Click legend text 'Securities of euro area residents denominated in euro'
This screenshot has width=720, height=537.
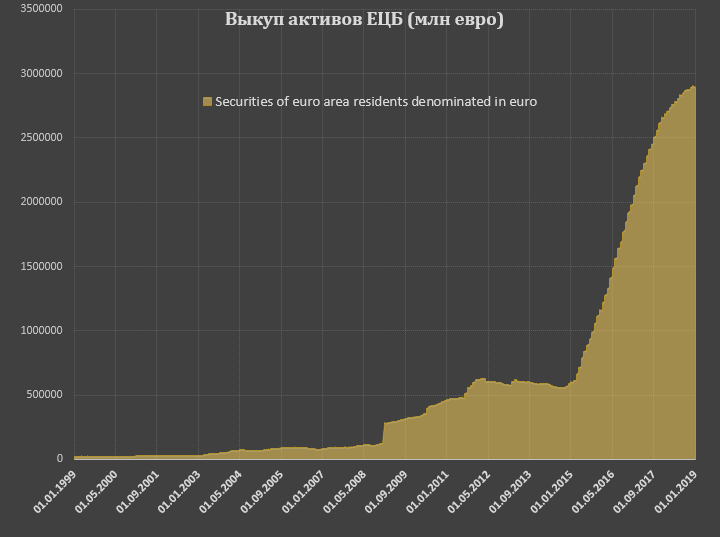[376, 102]
